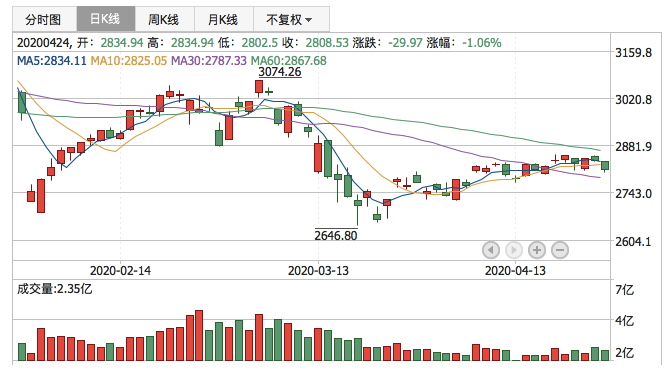This screenshot has width=671, height=373.
Task: Zoom out with the minus icon
Action: tap(560, 250)
